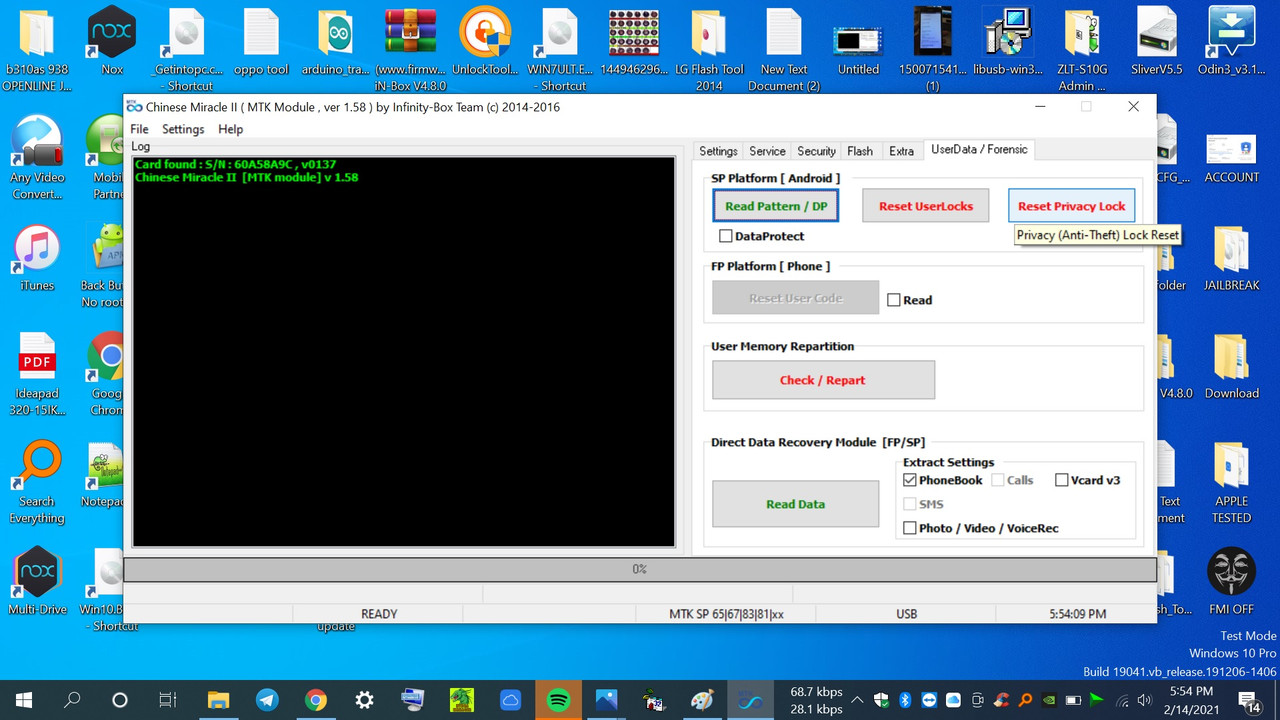Image resolution: width=1280 pixels, height=720 pixels.
Task: Switch to the Service tab
Action: [767, 151]
